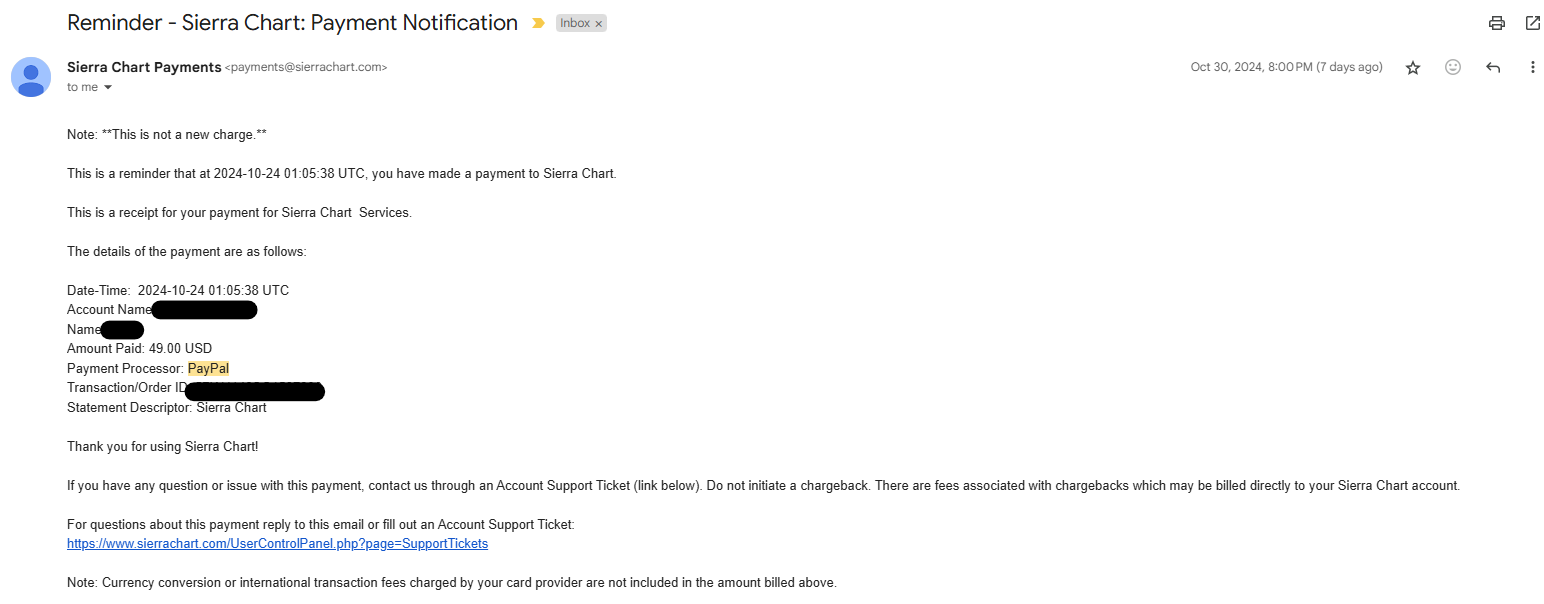Click the payments@sierrachart.com email address
1544x604 pixels.
pos(306,68)
